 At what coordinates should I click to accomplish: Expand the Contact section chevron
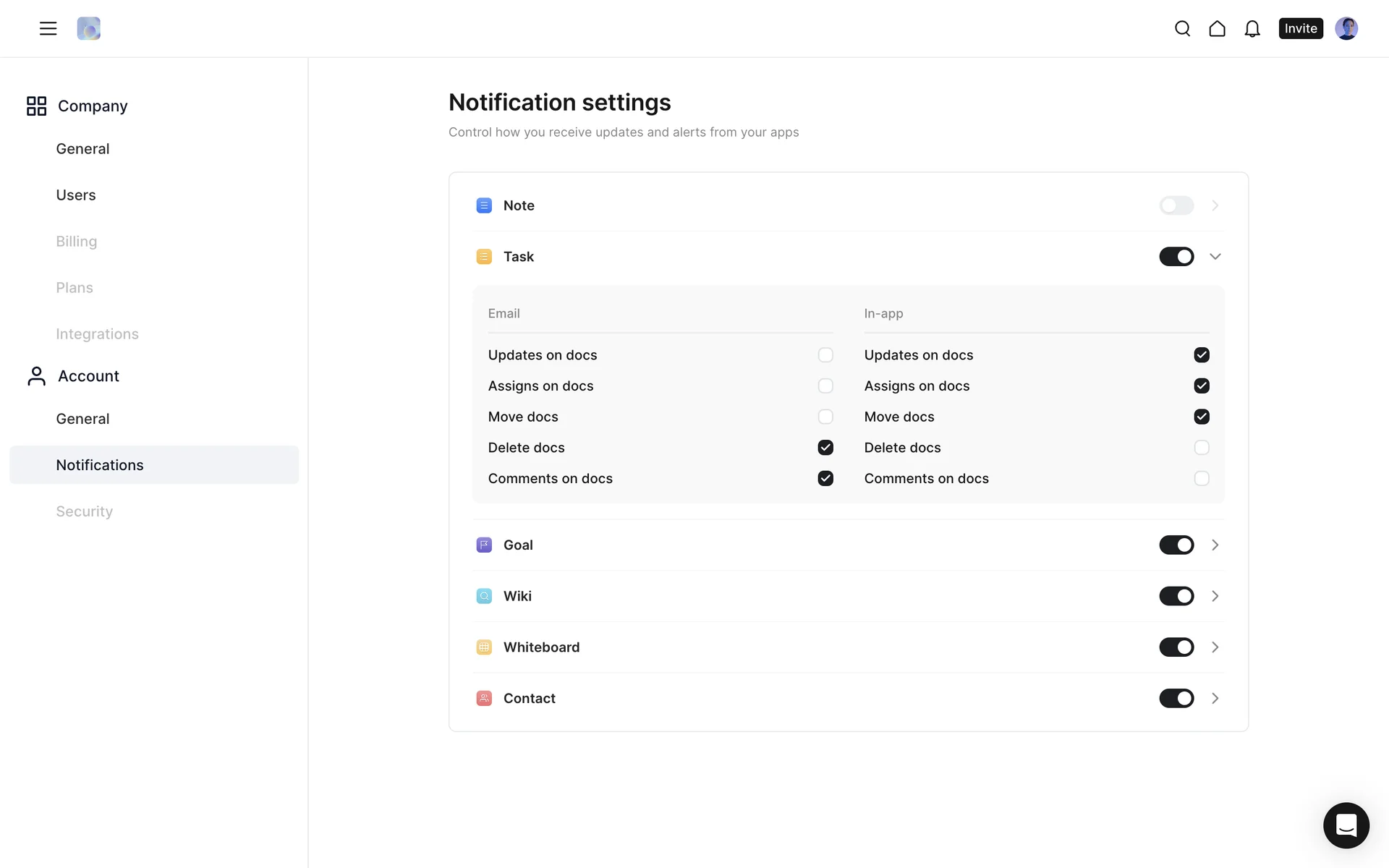click(x=1215, y=698)
